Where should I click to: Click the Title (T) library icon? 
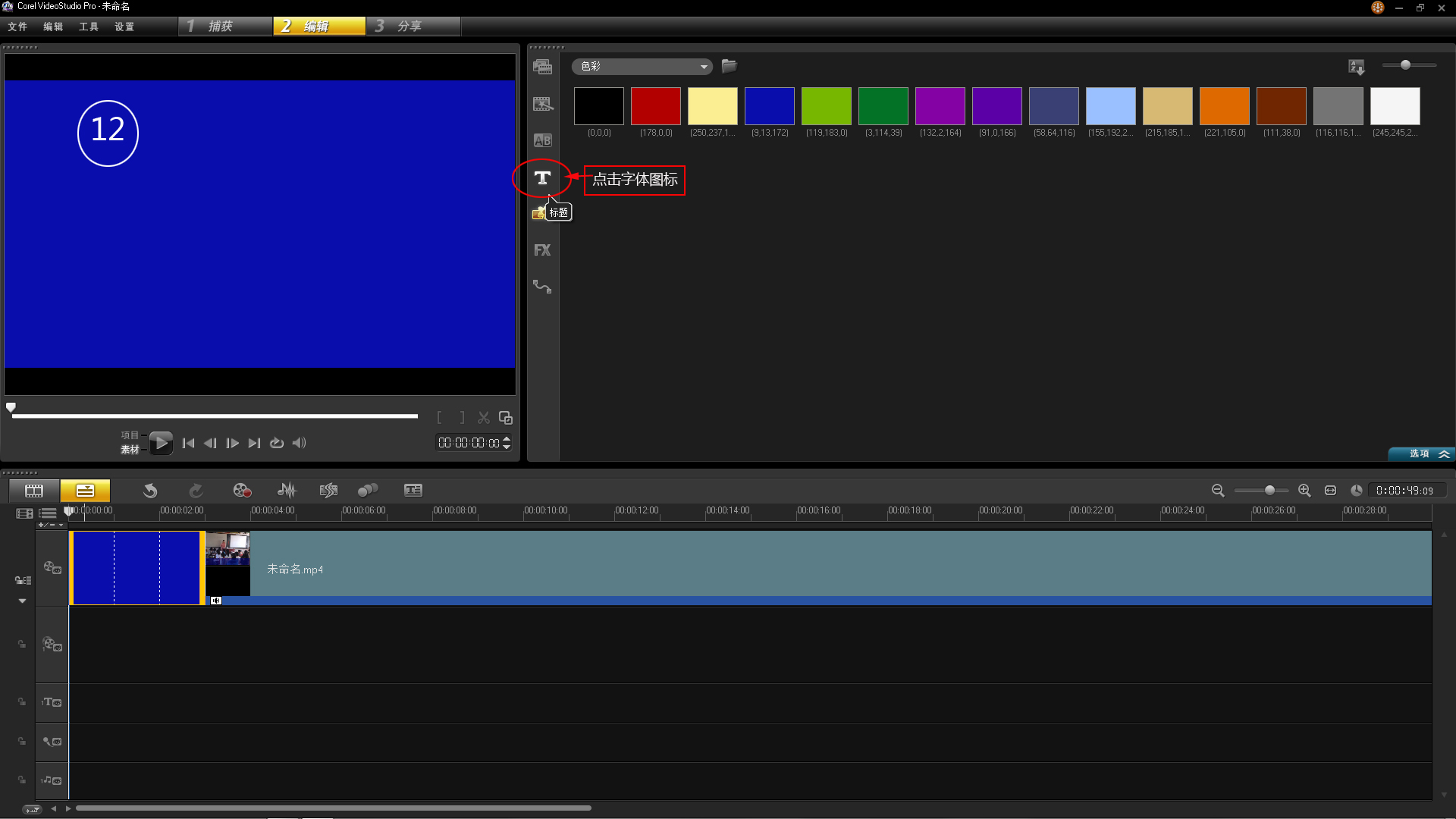(542, 178)
